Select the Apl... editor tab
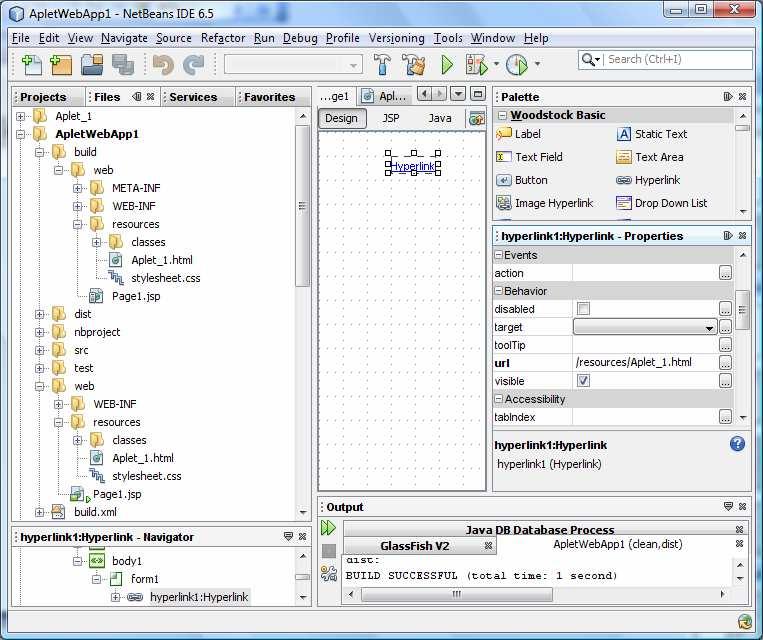 pos(384,96)
